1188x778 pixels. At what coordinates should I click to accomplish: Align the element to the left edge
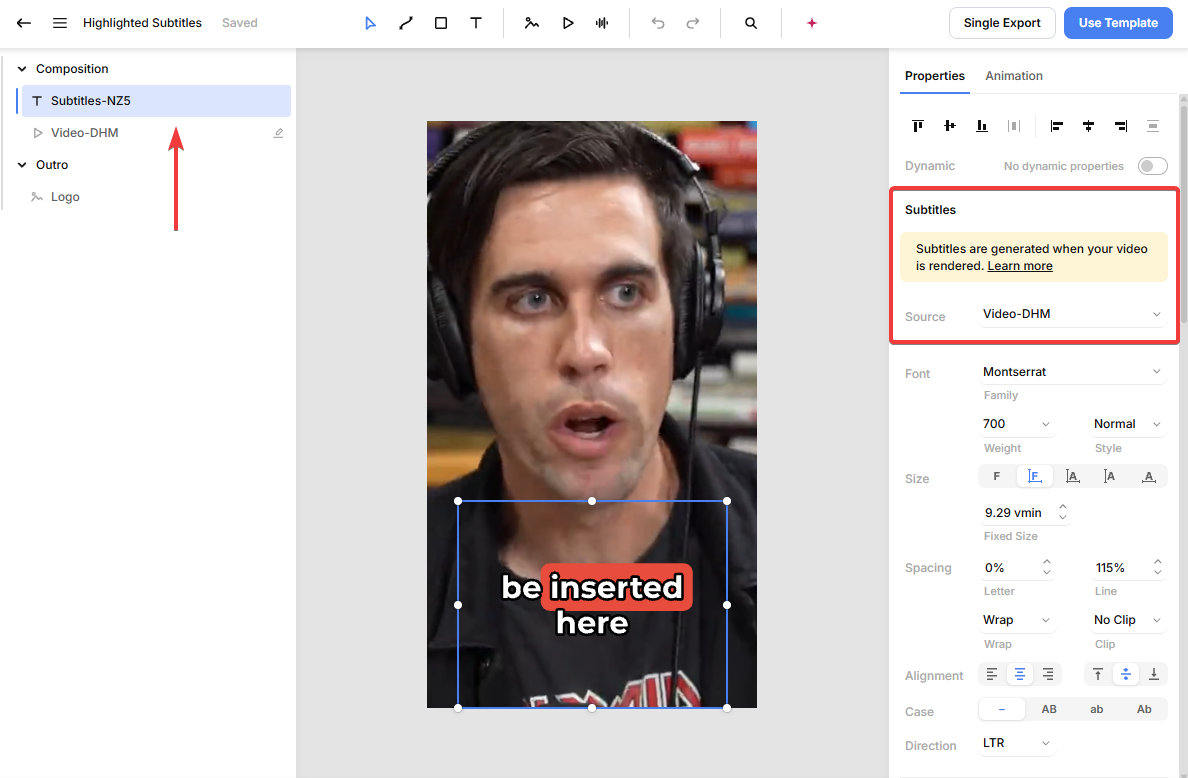click(1056, 126)
